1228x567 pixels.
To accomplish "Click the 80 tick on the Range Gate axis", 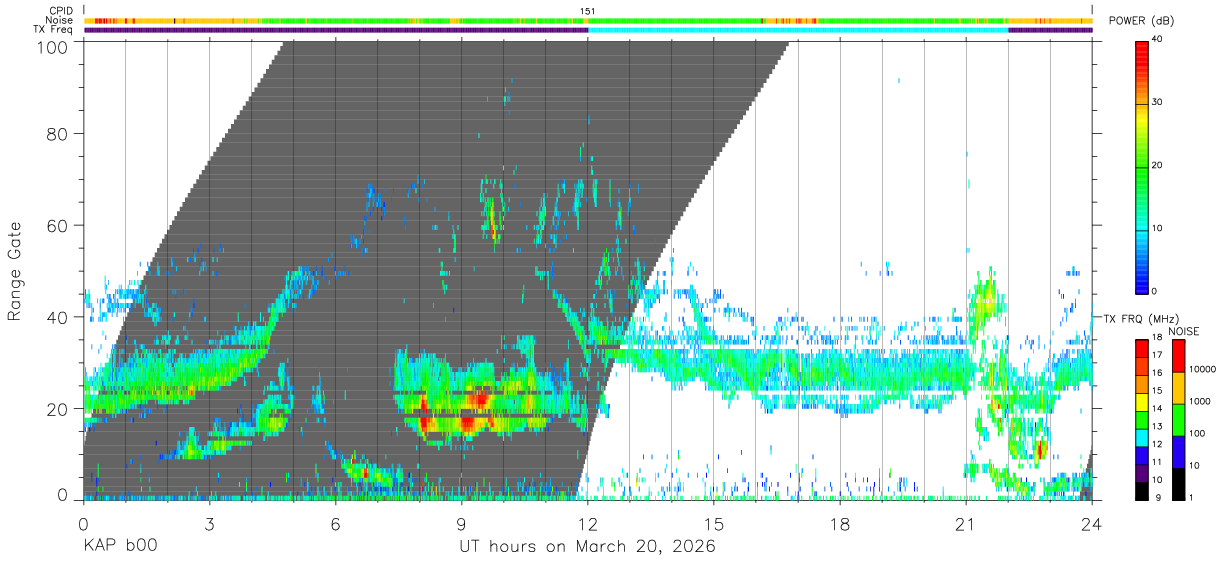I will [x=59, y=133].
